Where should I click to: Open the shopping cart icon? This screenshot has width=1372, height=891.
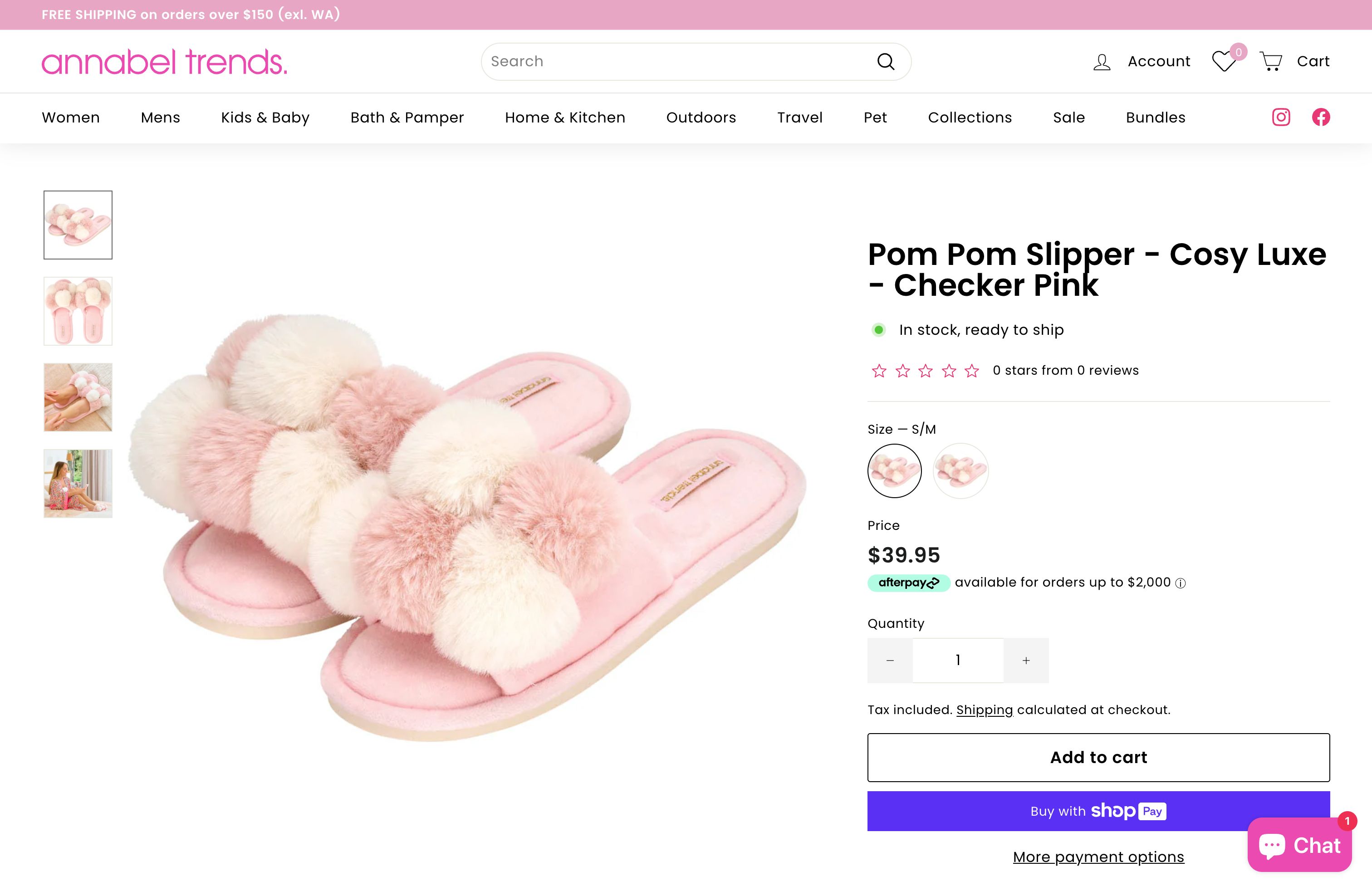click(1270, 61)
